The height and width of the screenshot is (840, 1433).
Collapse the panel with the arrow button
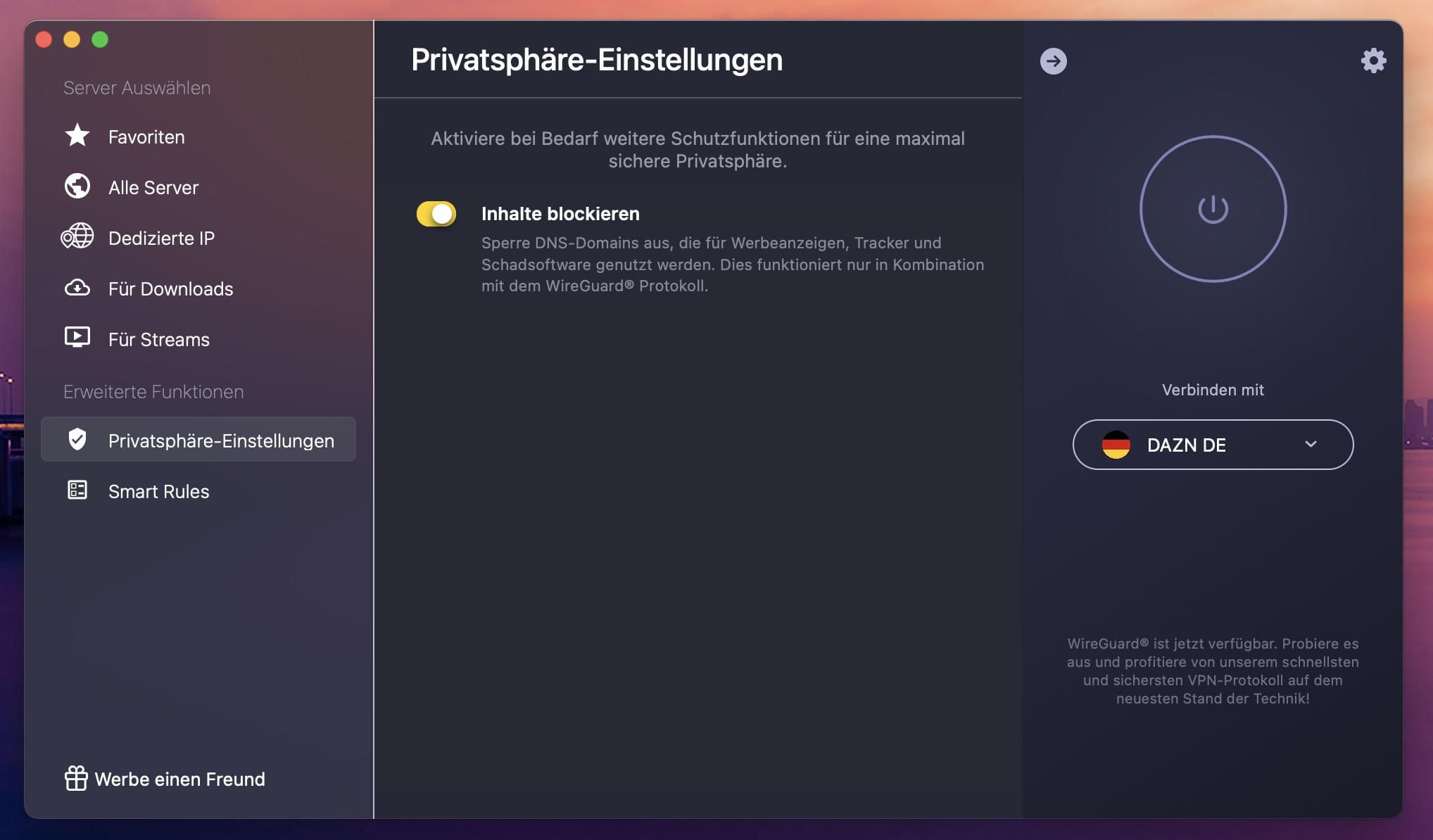pos(1054,61)
